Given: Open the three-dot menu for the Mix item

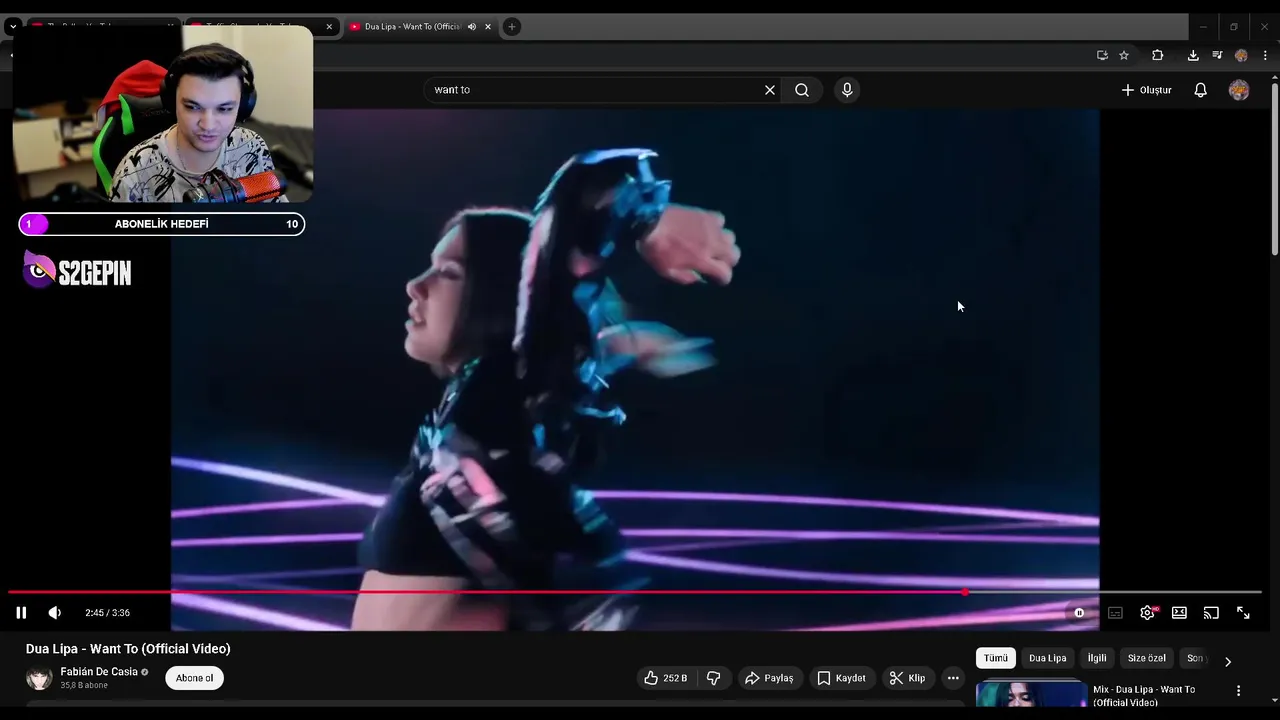Looking at the screenshot, I should pos(1238,691).
